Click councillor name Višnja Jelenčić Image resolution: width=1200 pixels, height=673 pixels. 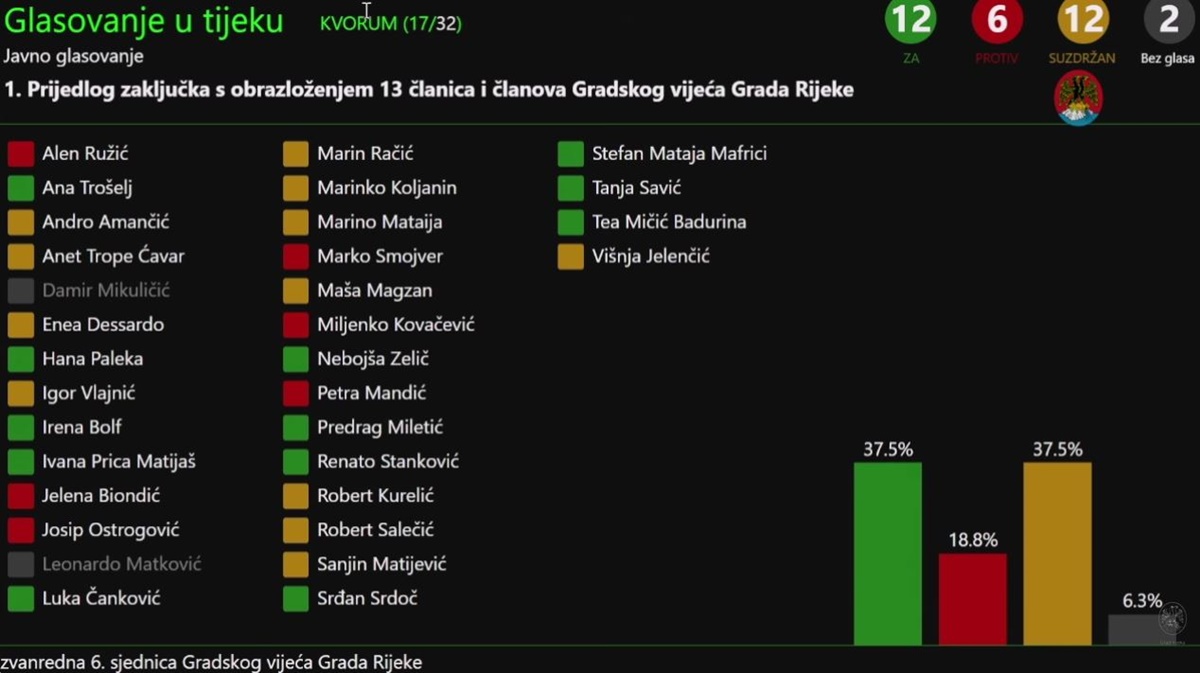tap(650, 256)
